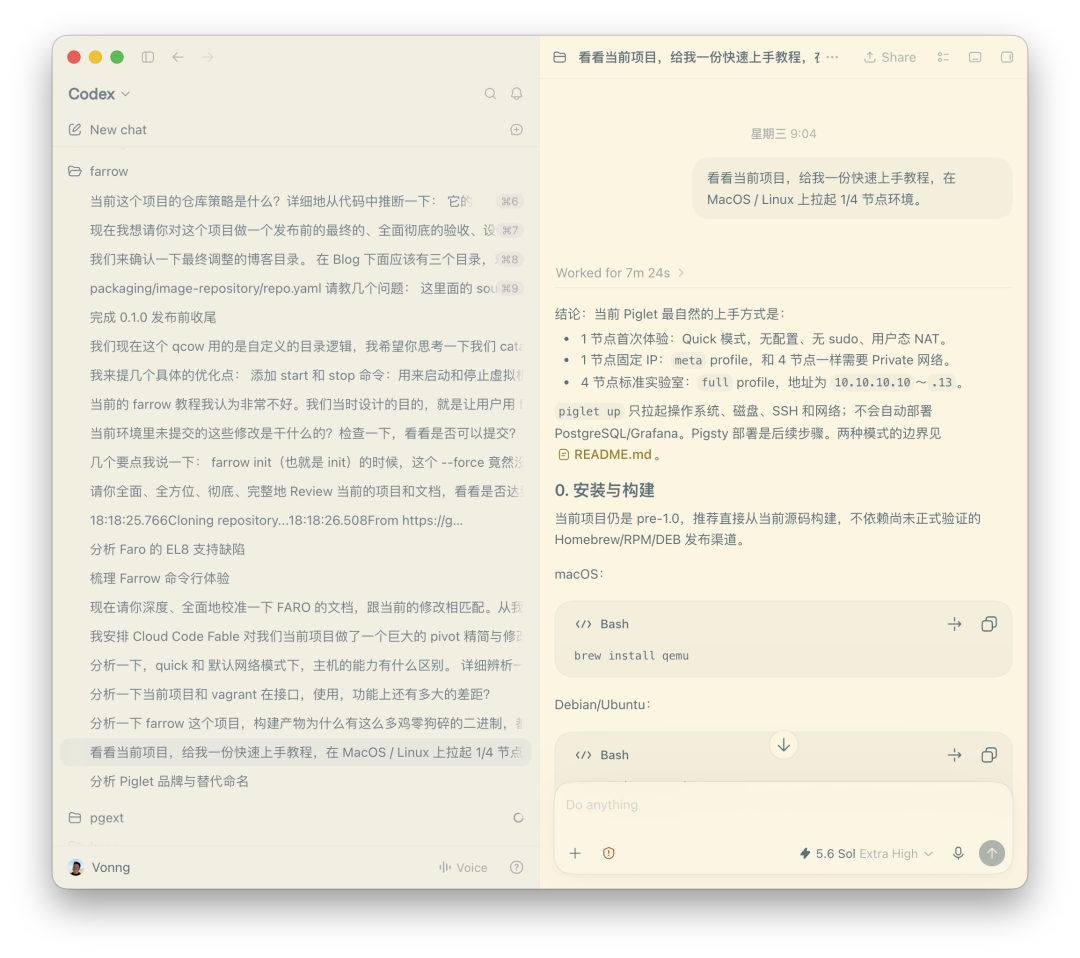
Task: Open notifications bell
Action: pyautogui.click(x=517, y=94)
